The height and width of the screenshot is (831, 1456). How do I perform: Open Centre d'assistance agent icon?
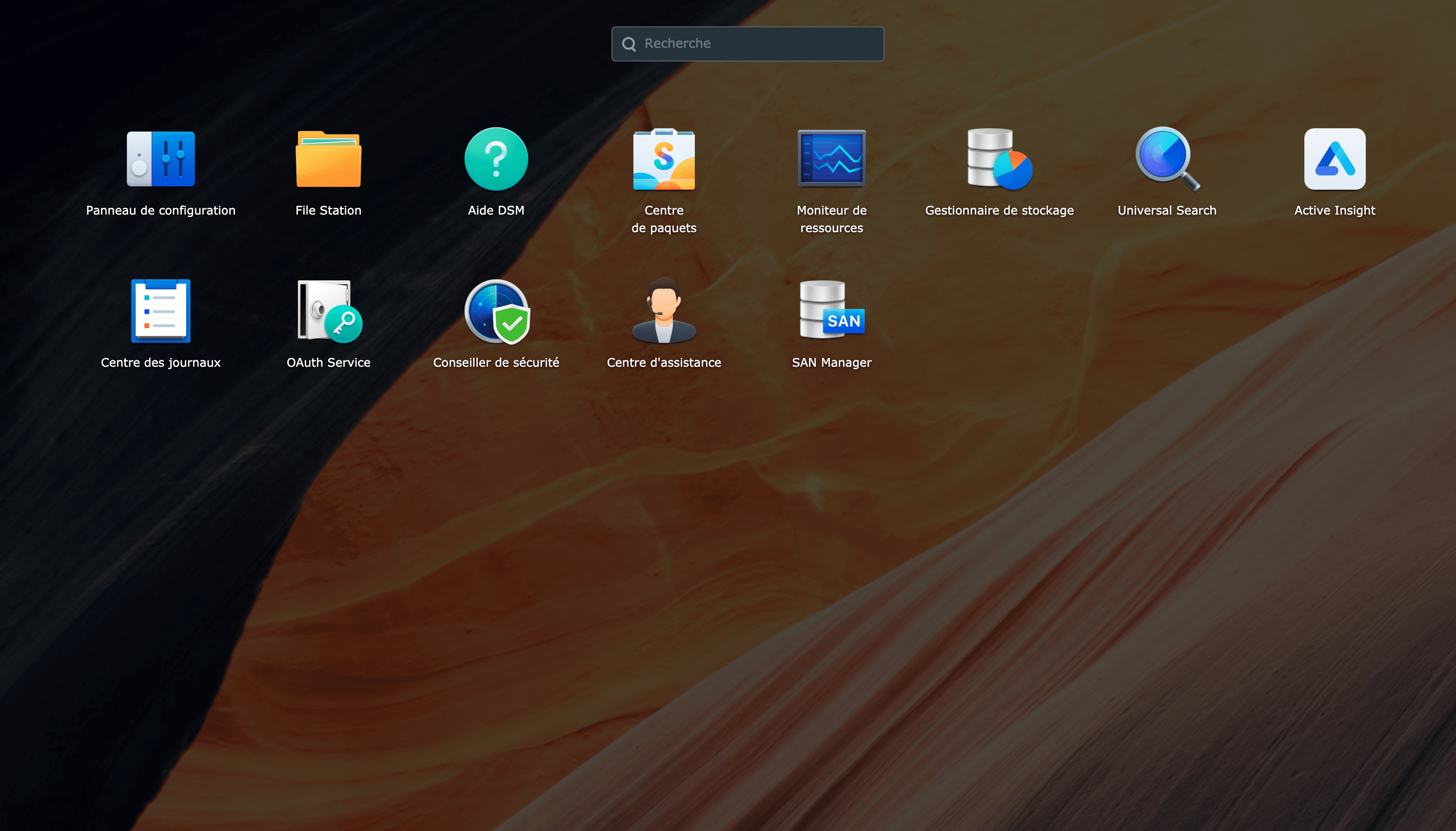click(x=664, y=311)
